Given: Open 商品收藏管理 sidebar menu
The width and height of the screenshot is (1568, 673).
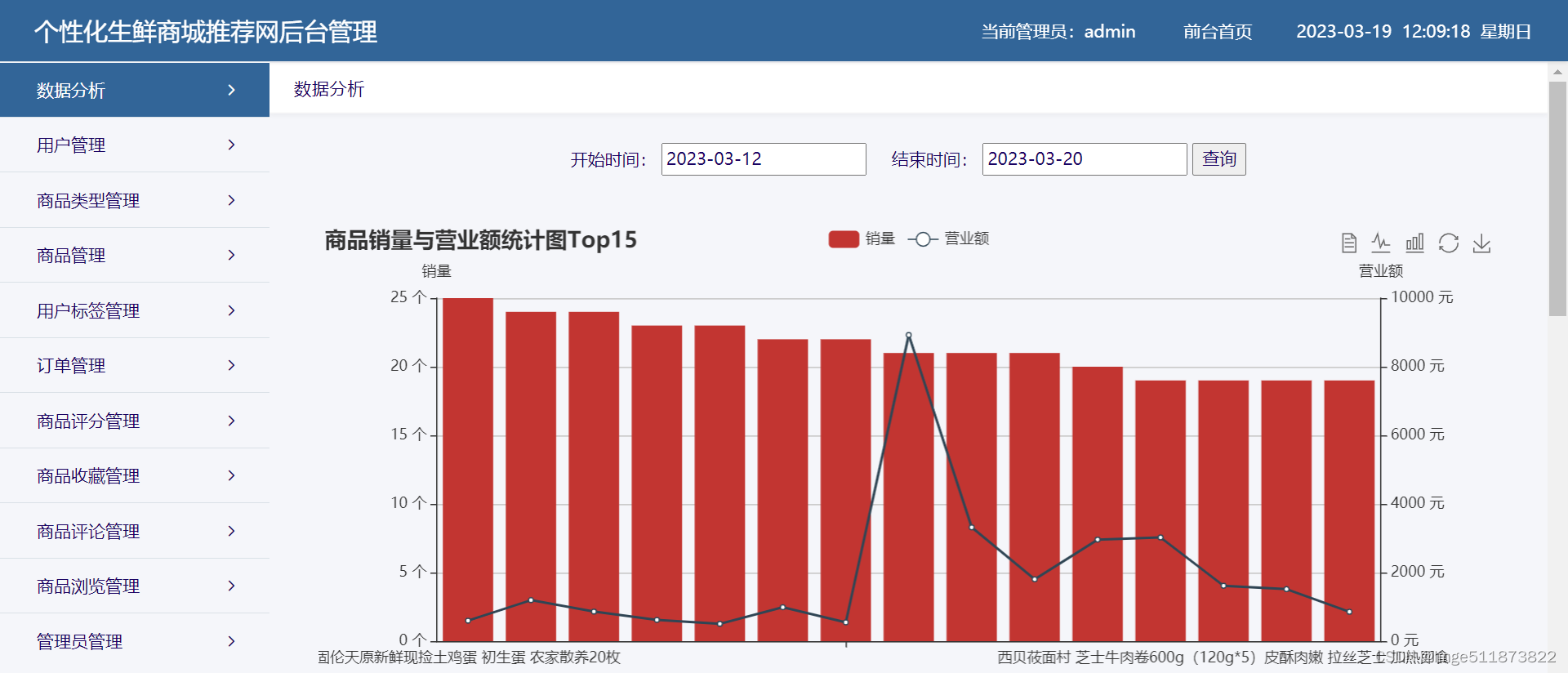Looking at the screenshot, I should click(135, 475).
